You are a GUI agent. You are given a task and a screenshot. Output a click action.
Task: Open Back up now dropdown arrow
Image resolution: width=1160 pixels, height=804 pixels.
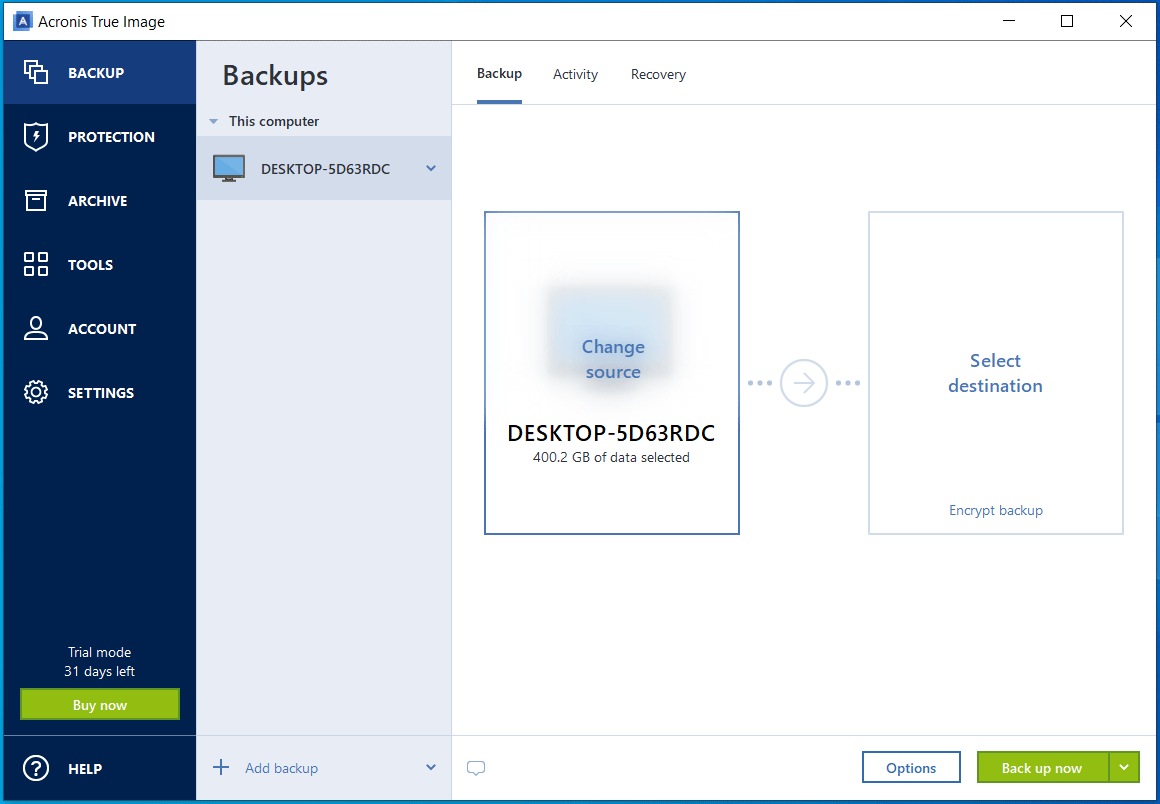[x=1124, y=768]
